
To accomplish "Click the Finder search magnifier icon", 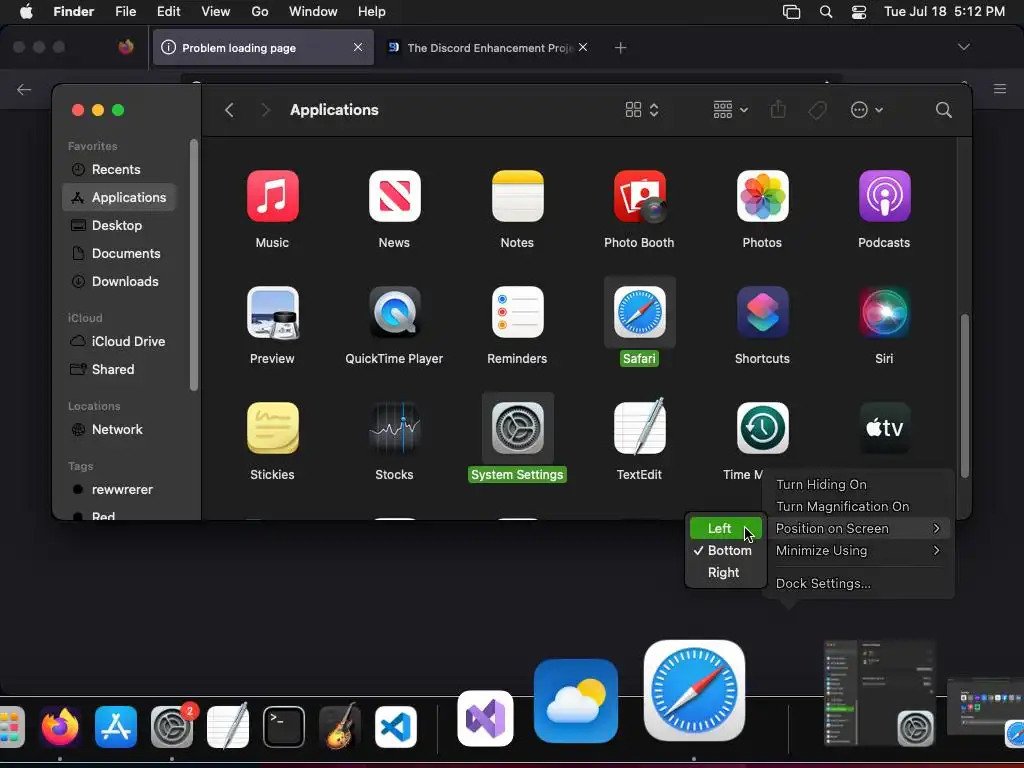I will click(x=943, y=110).
